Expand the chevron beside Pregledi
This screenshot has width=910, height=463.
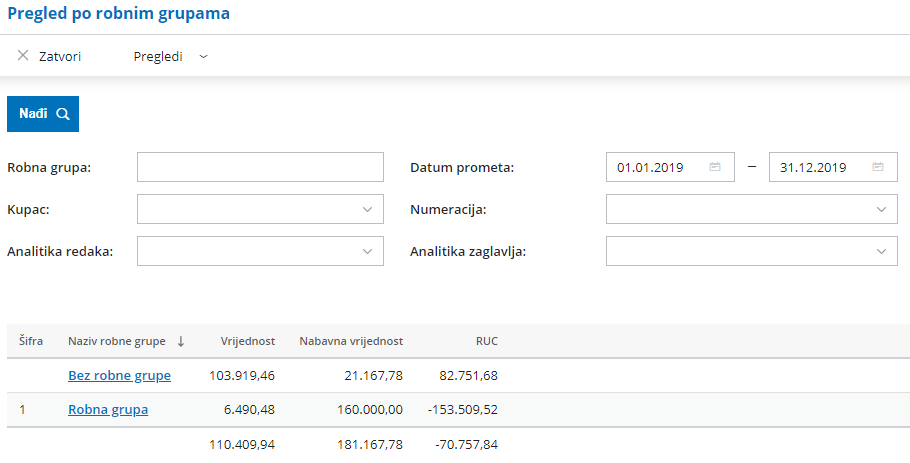tap(203, 56)
